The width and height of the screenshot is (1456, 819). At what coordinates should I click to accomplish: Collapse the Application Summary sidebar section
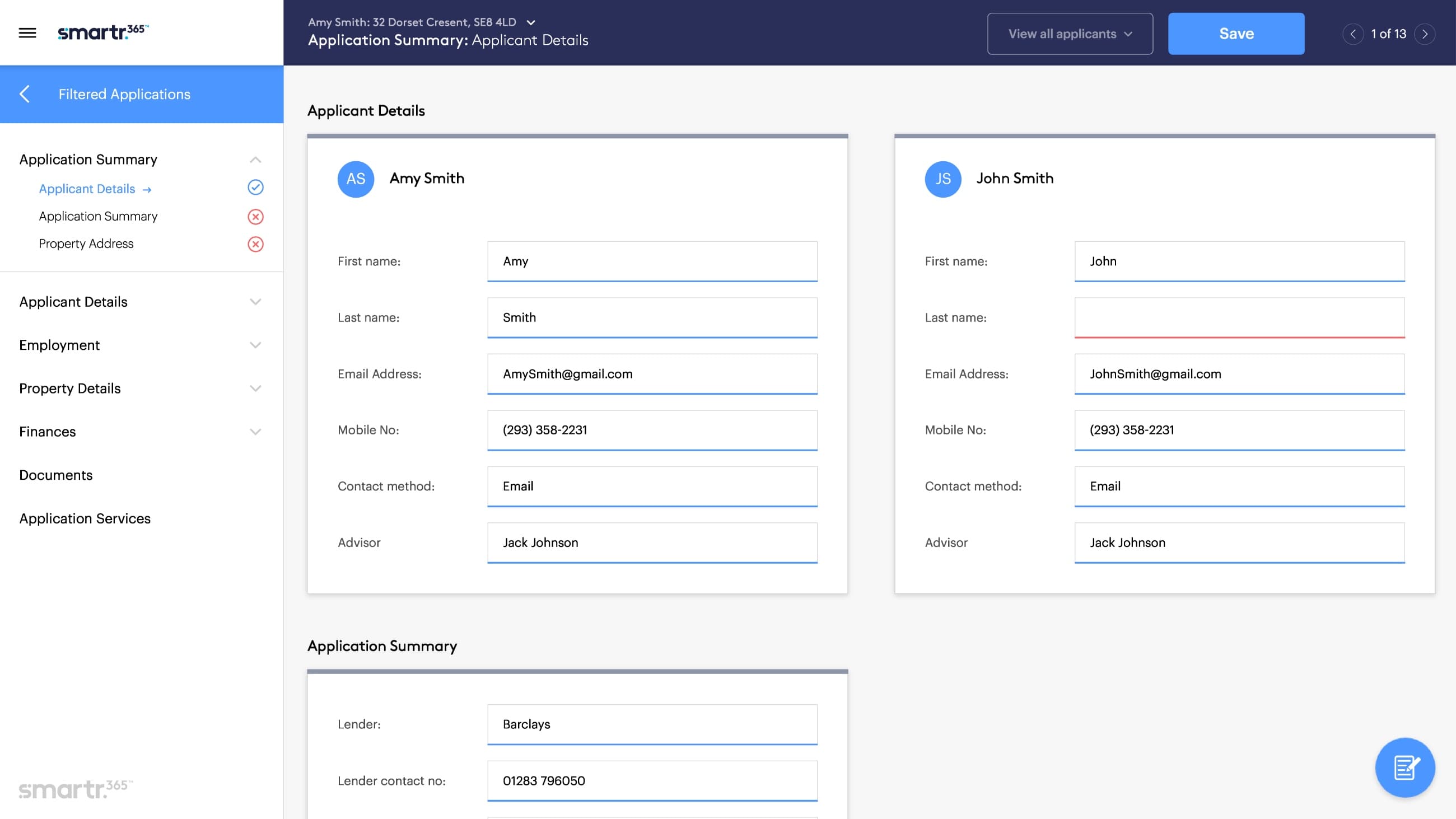[x=255, y=160]
